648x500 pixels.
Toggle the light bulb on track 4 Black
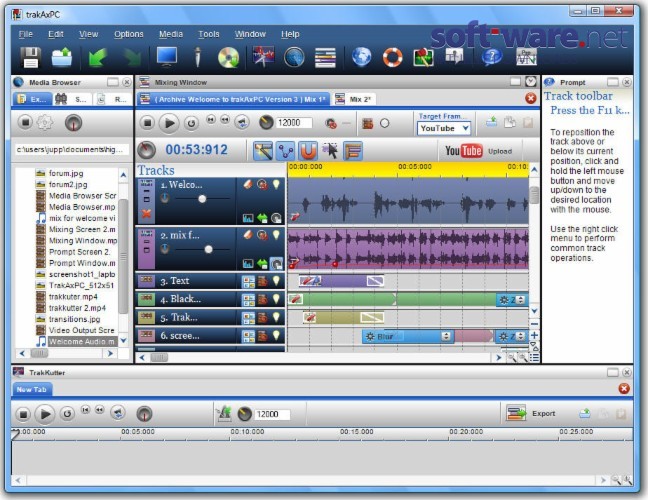(276, 299)
